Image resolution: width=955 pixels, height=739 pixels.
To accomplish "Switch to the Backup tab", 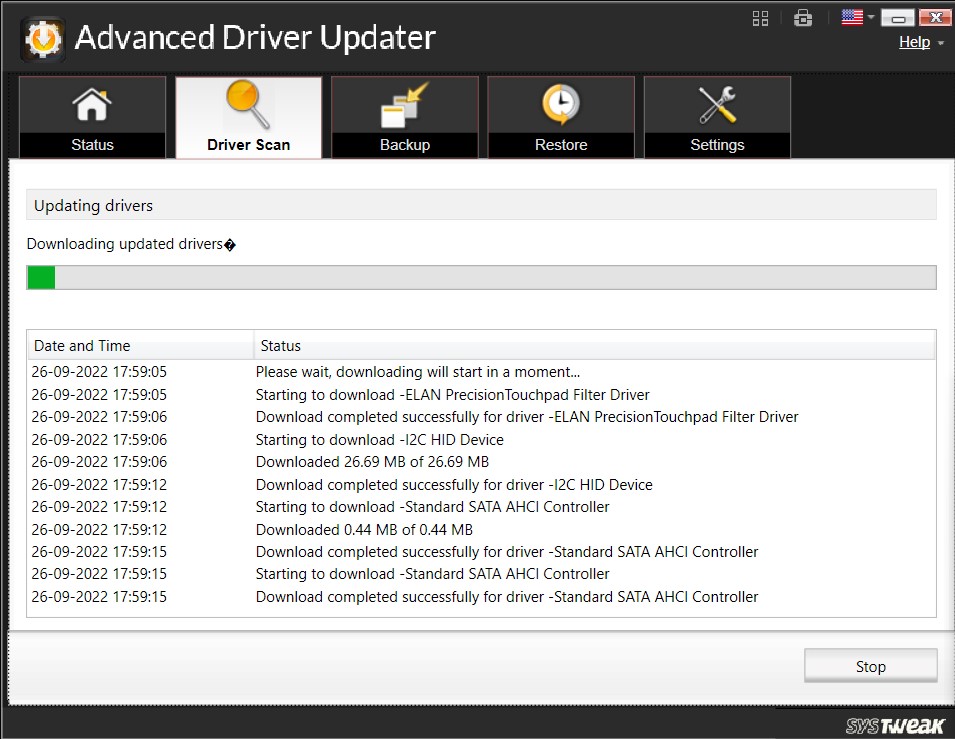I will click(404, 117).
